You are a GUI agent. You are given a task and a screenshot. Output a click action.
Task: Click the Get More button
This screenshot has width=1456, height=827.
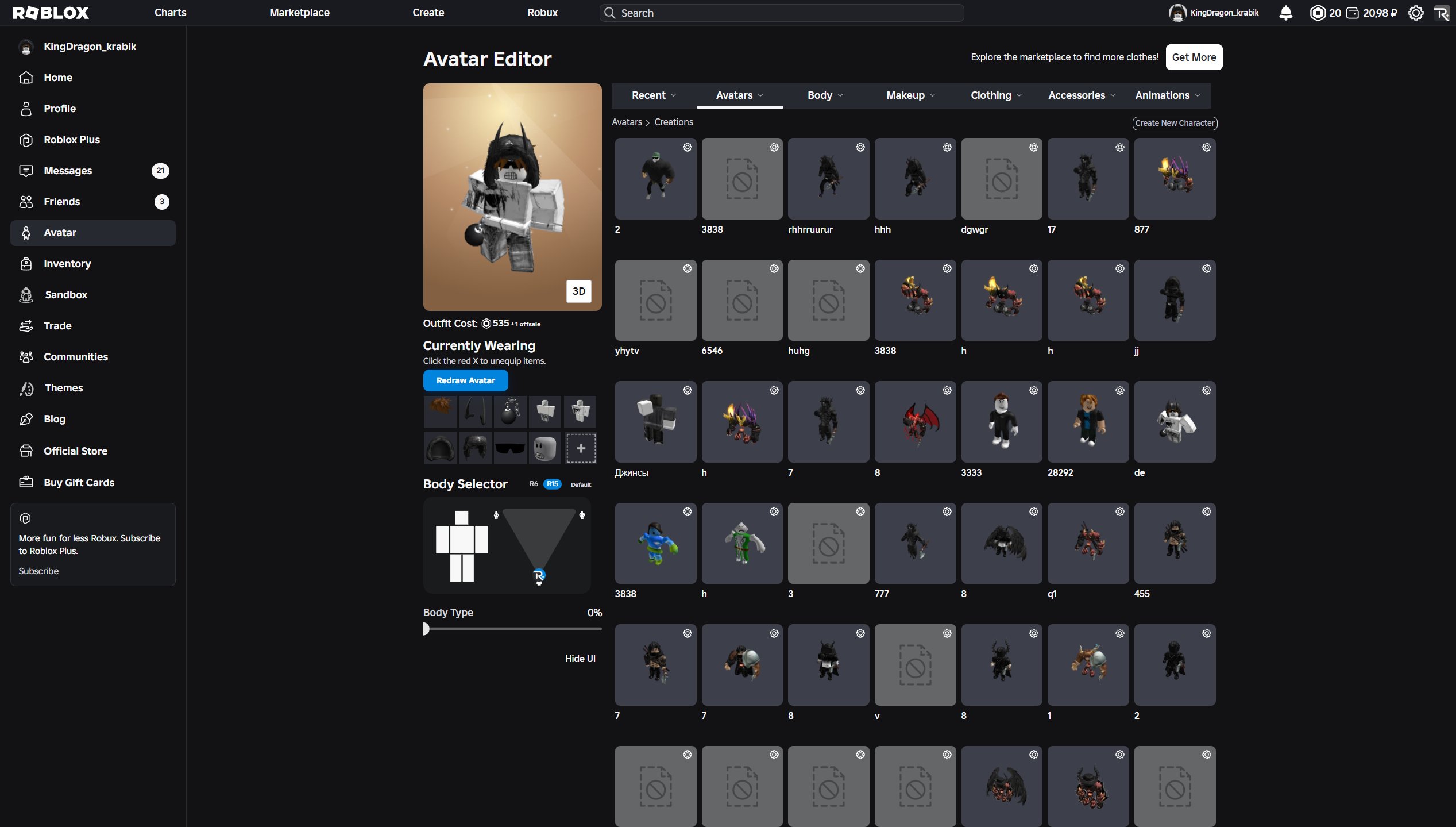pyautogui.click(x=1194, y=57)
